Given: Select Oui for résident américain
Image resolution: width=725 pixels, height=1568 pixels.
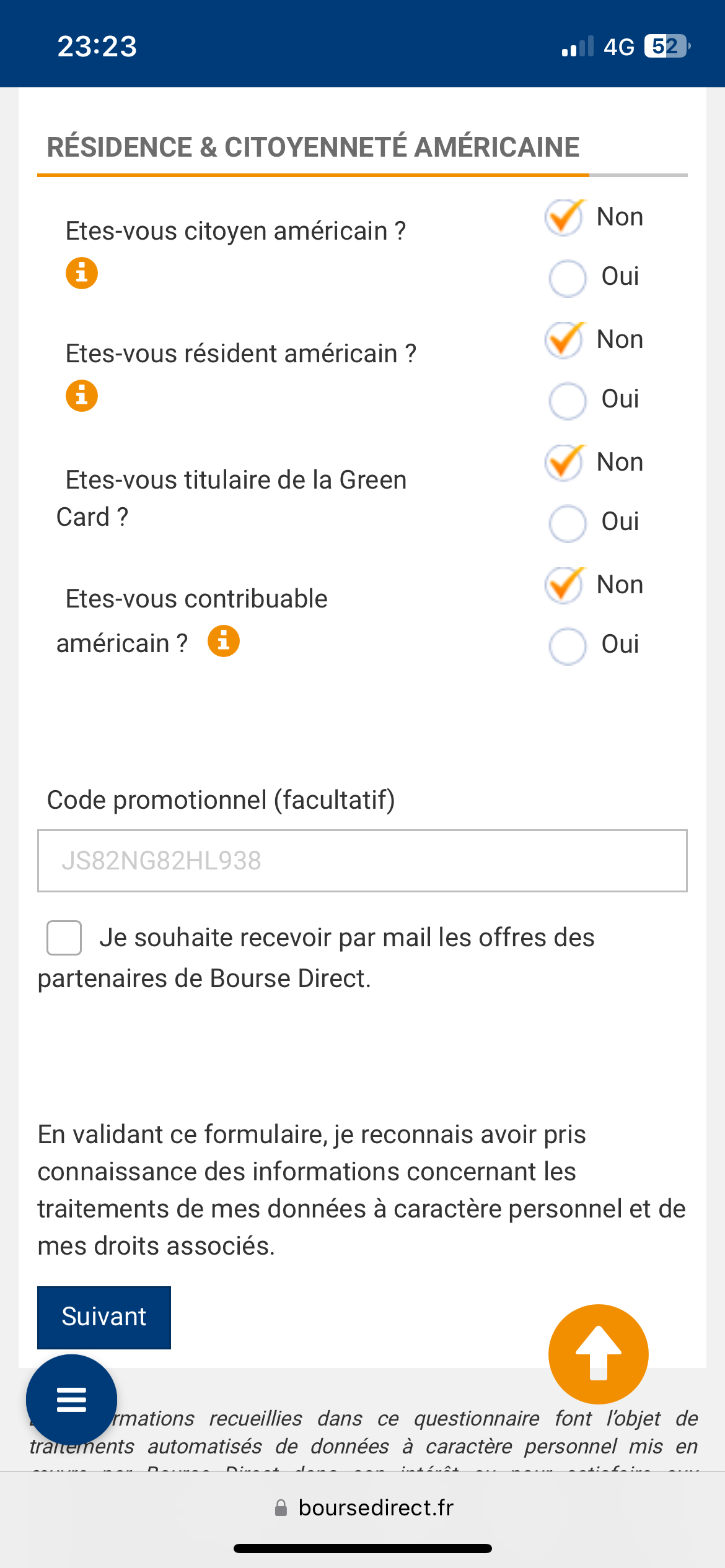Looking at the screenshot, I should point(567,401).
